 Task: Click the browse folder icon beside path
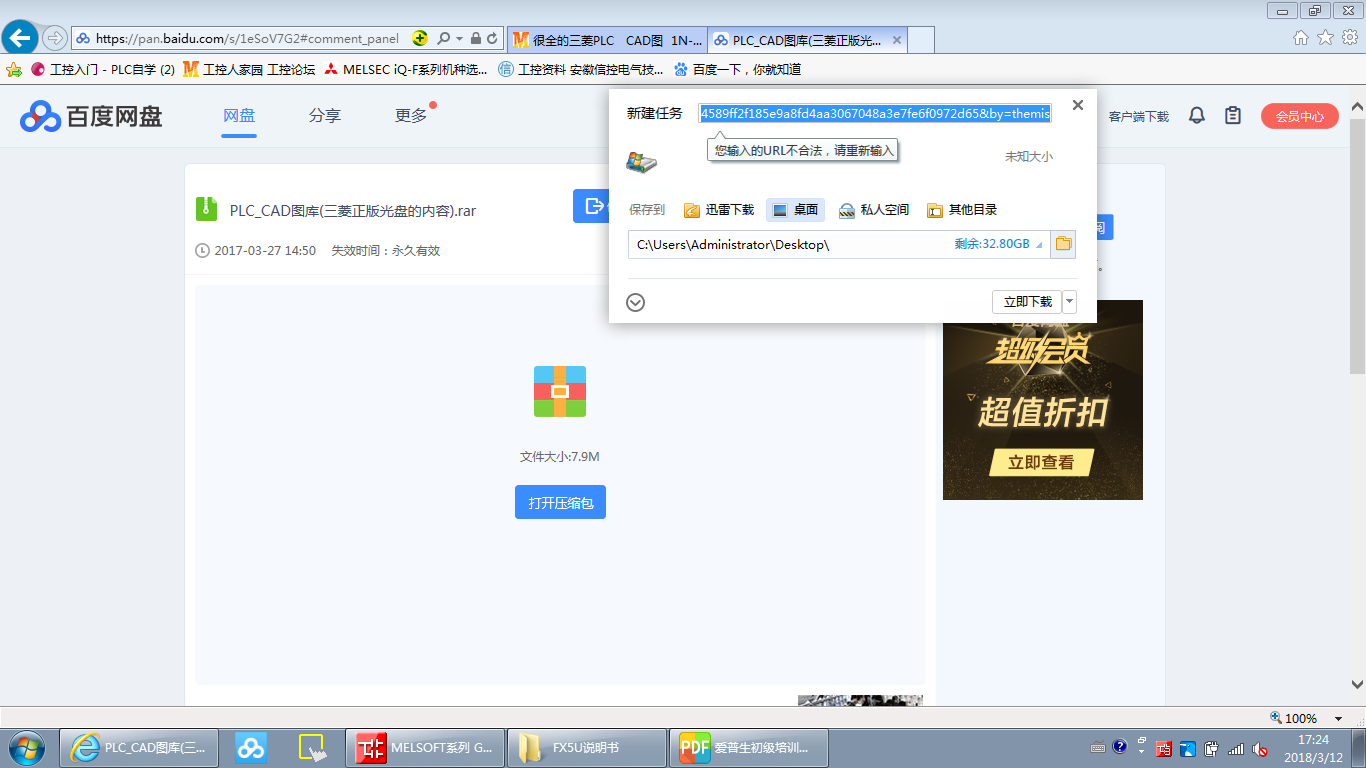tap(1063, 244)
